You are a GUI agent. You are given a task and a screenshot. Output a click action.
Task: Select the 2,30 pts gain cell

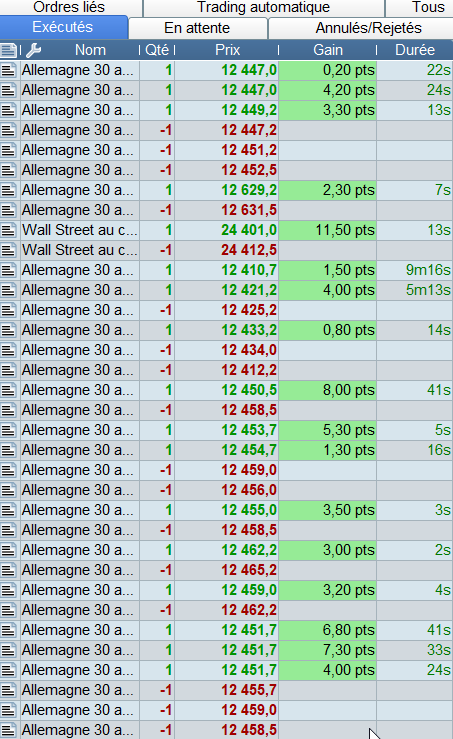point(328,190)
